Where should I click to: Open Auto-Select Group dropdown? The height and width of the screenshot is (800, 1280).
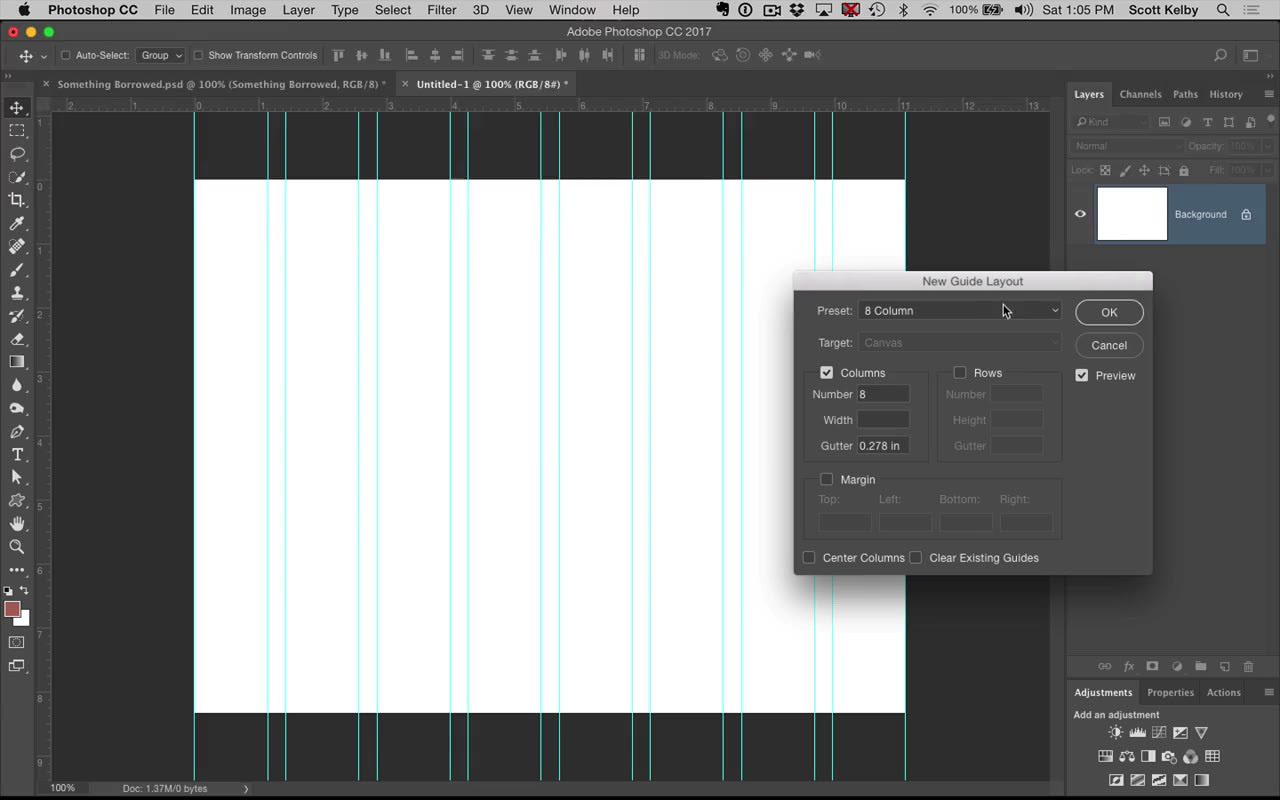point(161,56)
